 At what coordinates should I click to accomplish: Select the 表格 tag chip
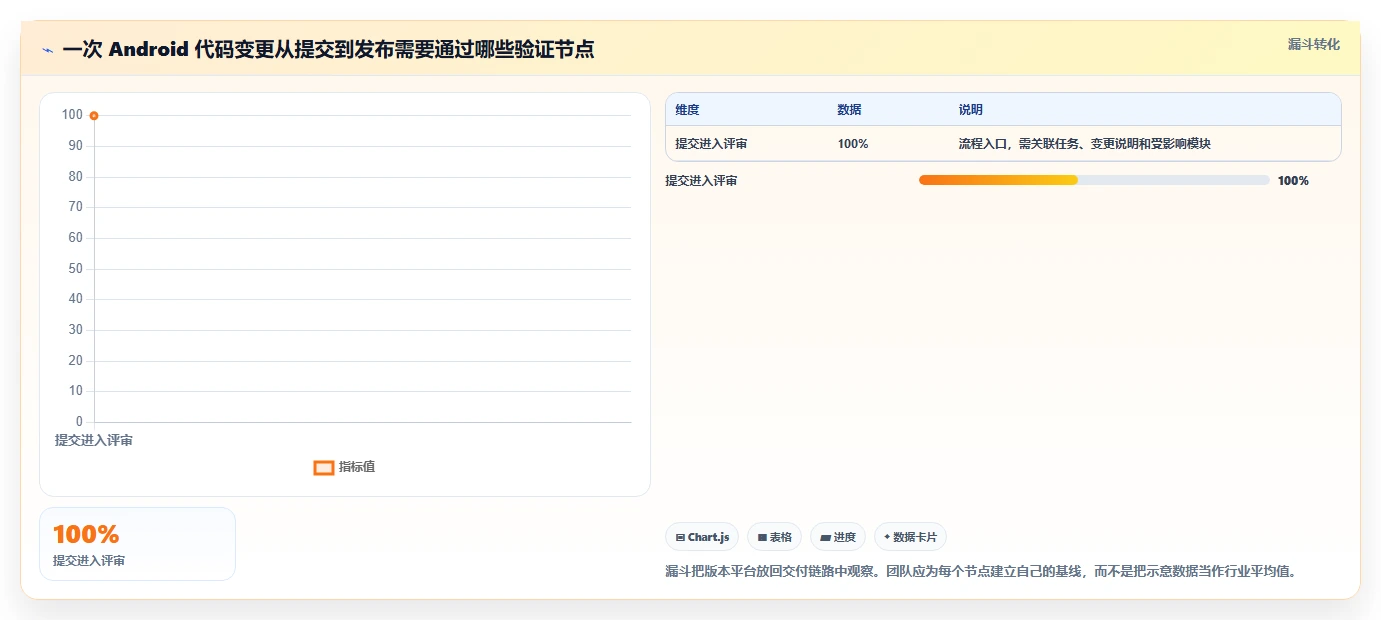[x=774, y=537]
